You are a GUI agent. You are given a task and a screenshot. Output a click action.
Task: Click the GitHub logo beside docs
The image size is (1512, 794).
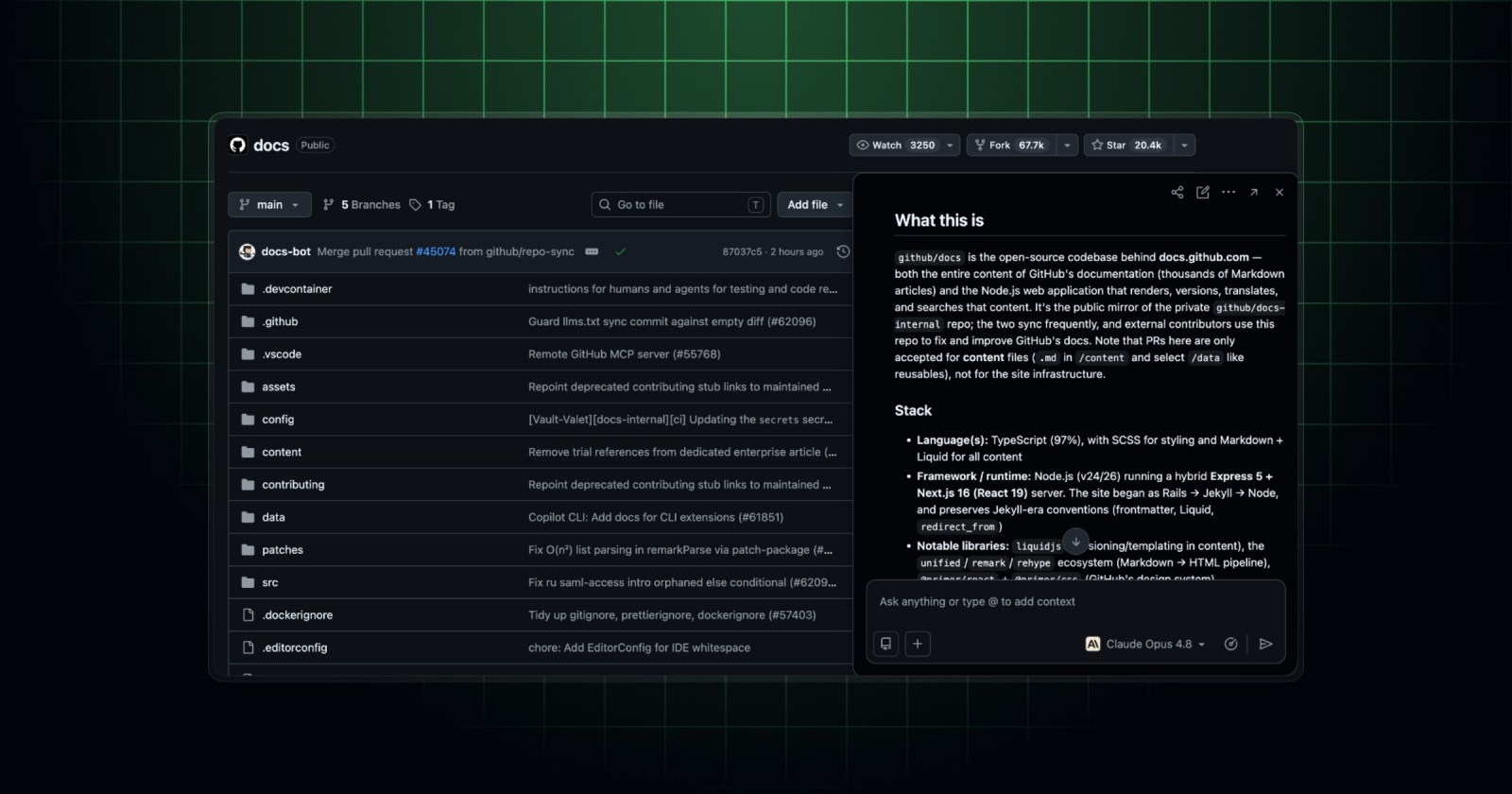pos(237,145)
